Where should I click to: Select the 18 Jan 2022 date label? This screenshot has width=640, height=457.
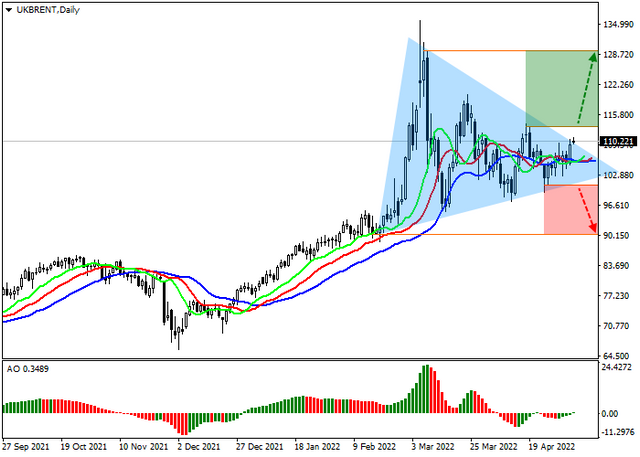click(x=317, y=447)
